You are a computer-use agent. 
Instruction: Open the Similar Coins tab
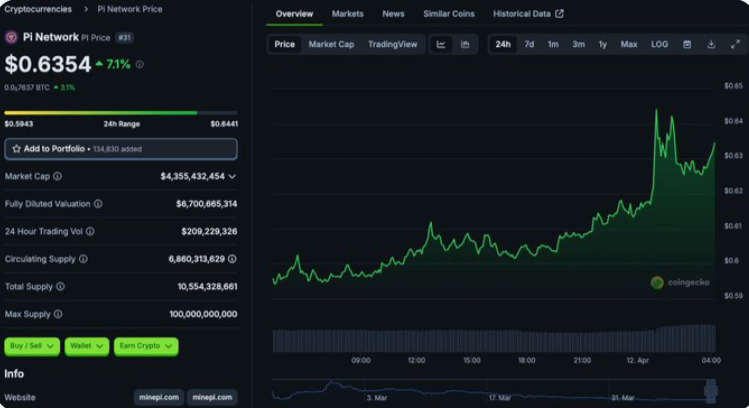(449, 14)
